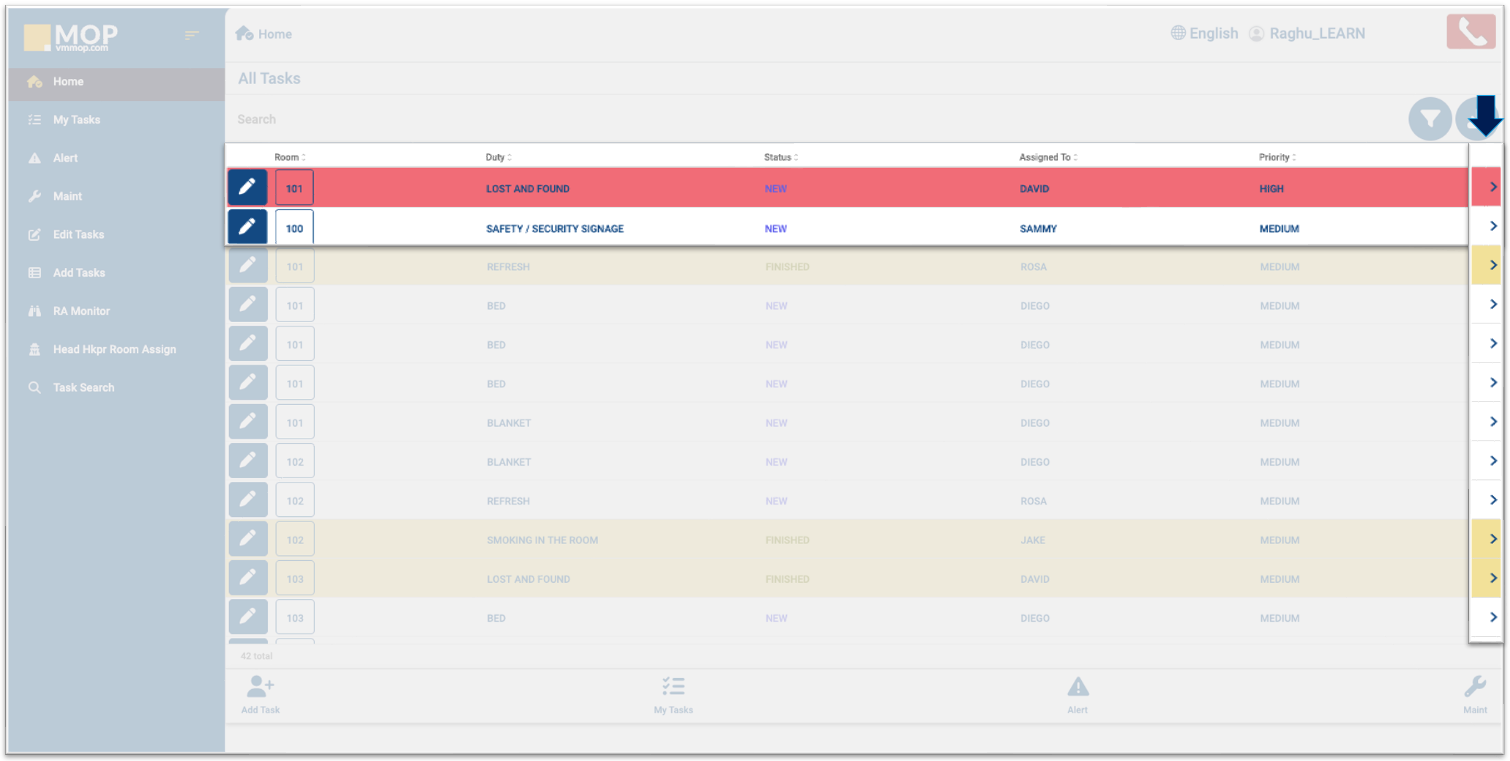Collapse the sidebar using the hamburger icon
1510x761 pixels.
point(192,36)
